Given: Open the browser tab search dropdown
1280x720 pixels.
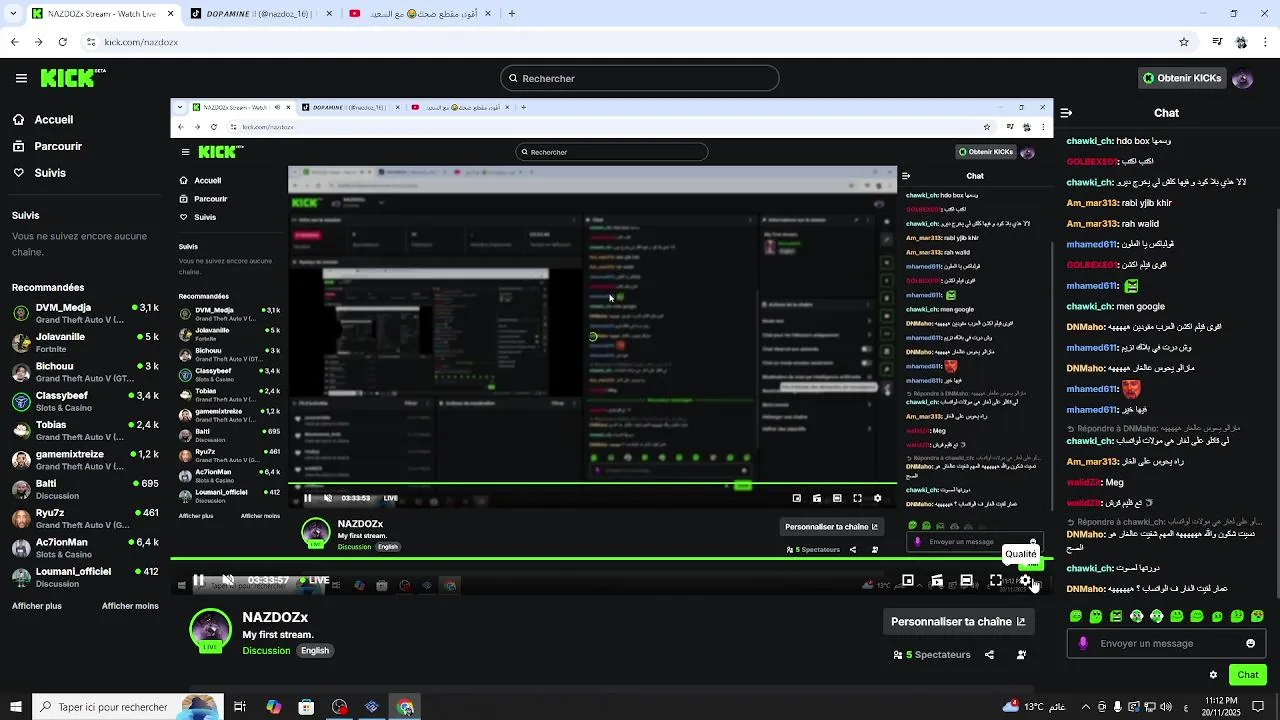Looking at the screenshot, I should (15, 14).
